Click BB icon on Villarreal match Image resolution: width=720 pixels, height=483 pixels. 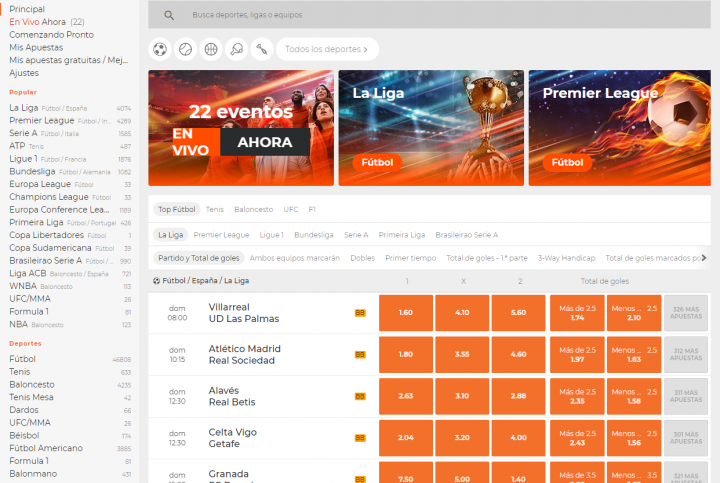click(360, 313)
